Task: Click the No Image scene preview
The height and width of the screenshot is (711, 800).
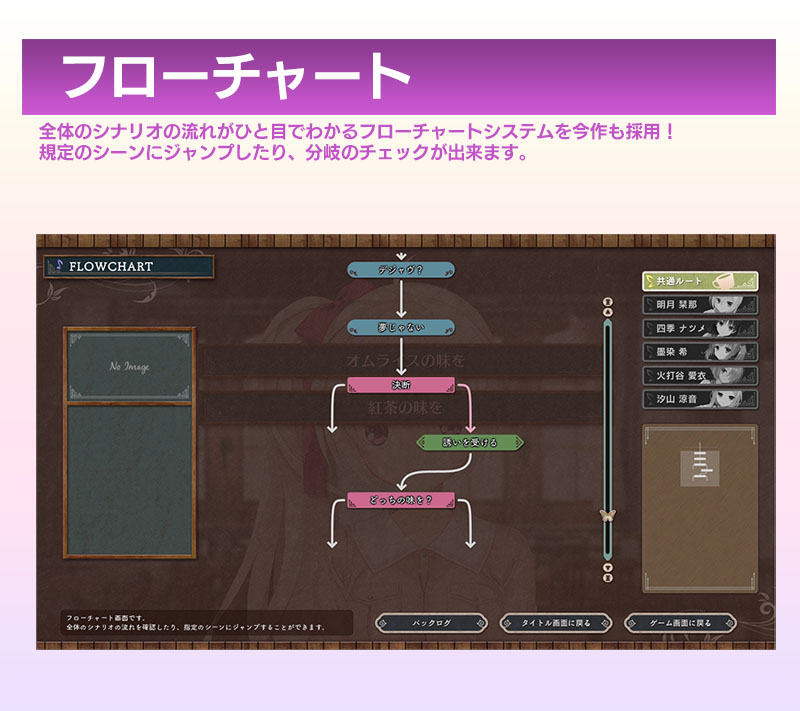Action: point(129,367)
